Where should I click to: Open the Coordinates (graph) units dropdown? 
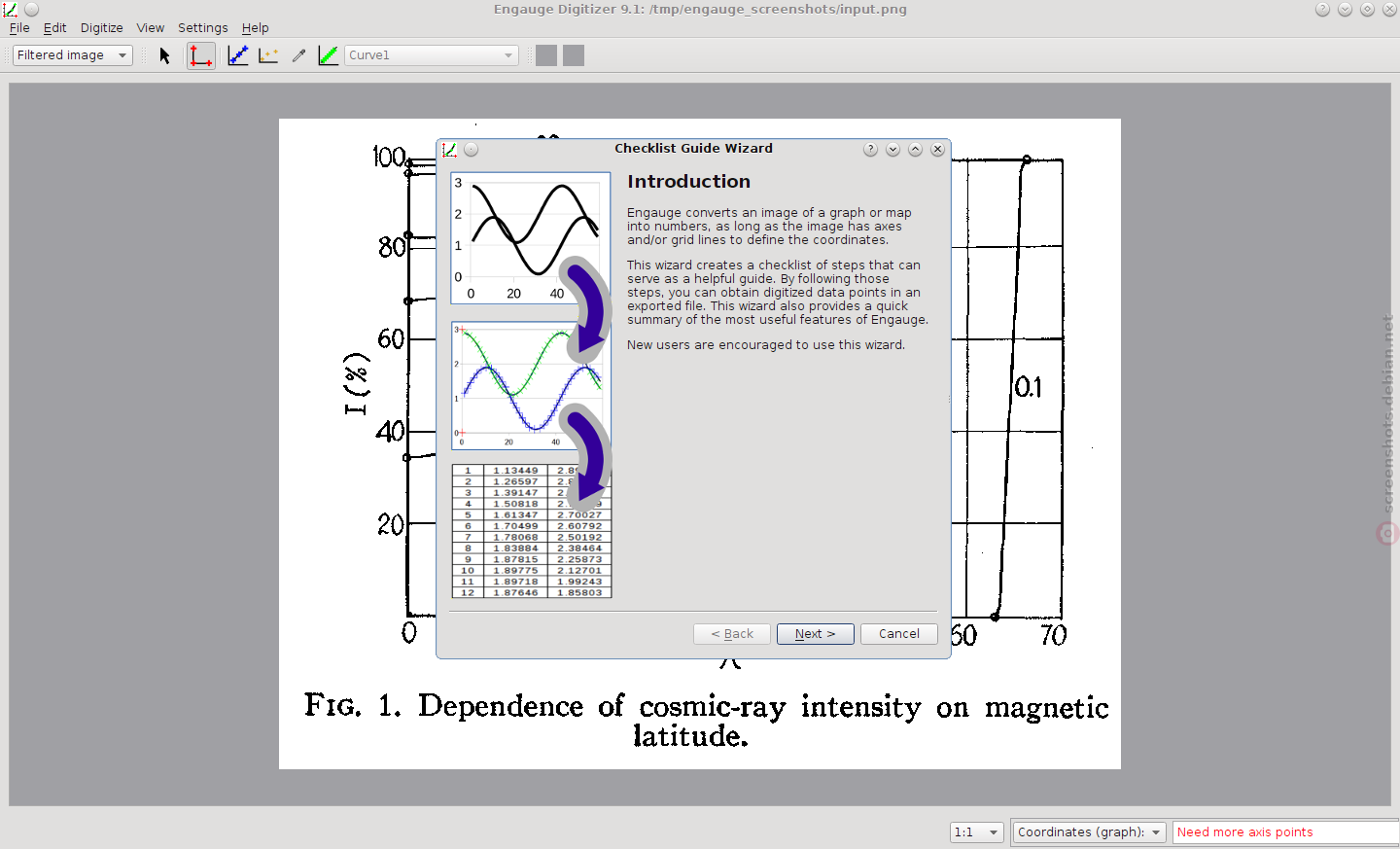click(x=1089, y=832)
